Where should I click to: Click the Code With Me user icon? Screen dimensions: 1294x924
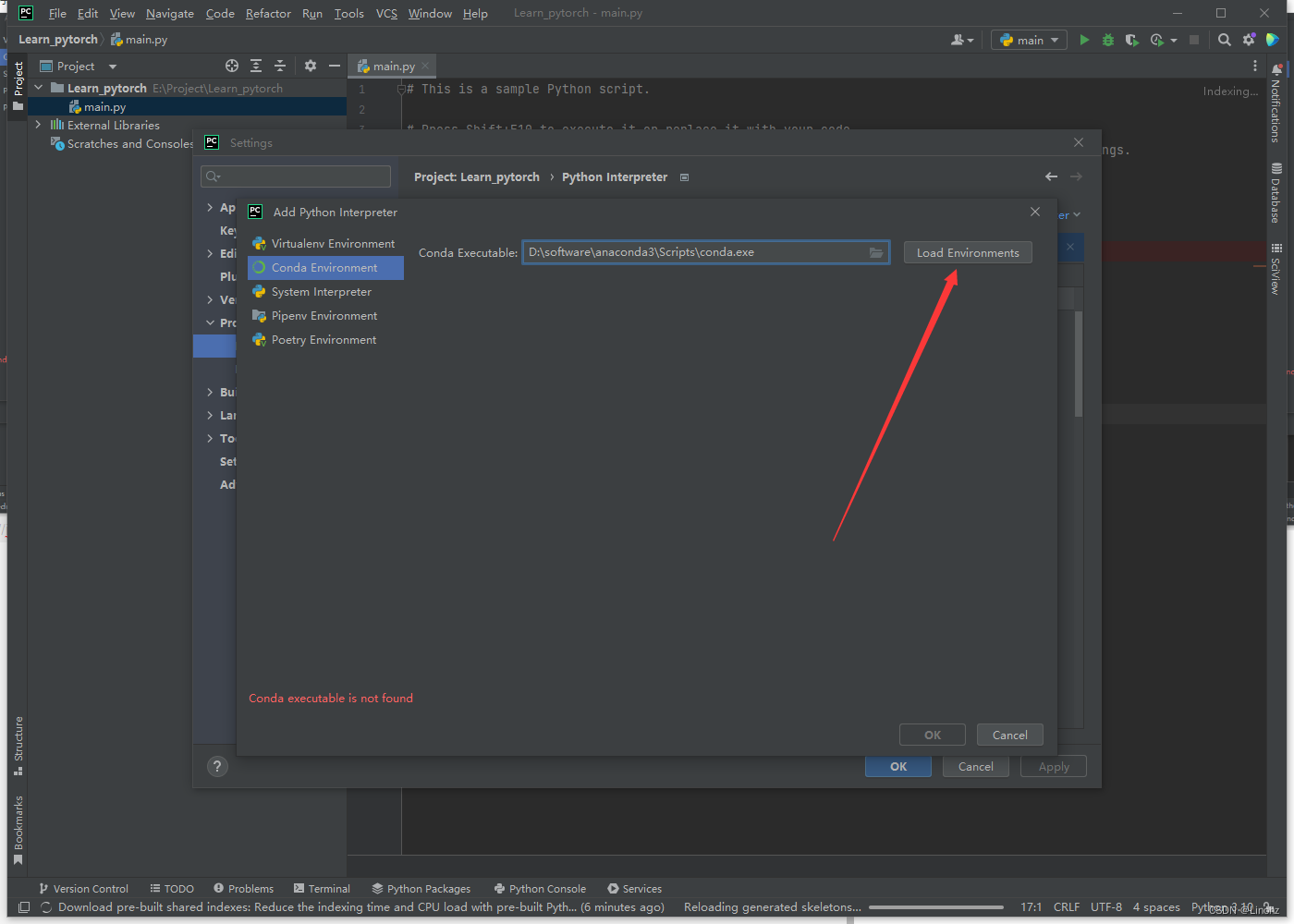[x=958, y=40]
